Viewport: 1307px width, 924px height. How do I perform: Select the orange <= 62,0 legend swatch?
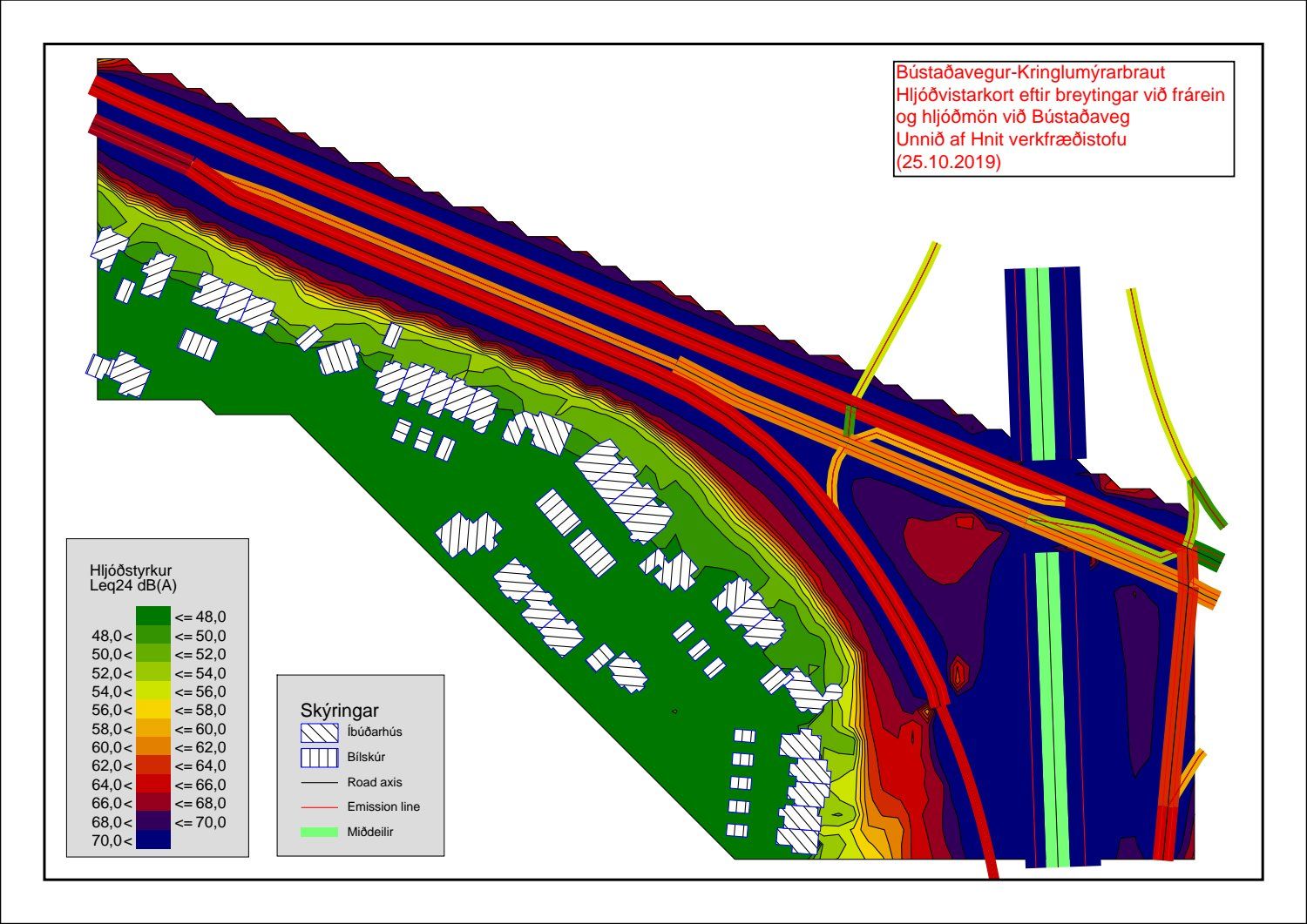click(x=153, y=747)
